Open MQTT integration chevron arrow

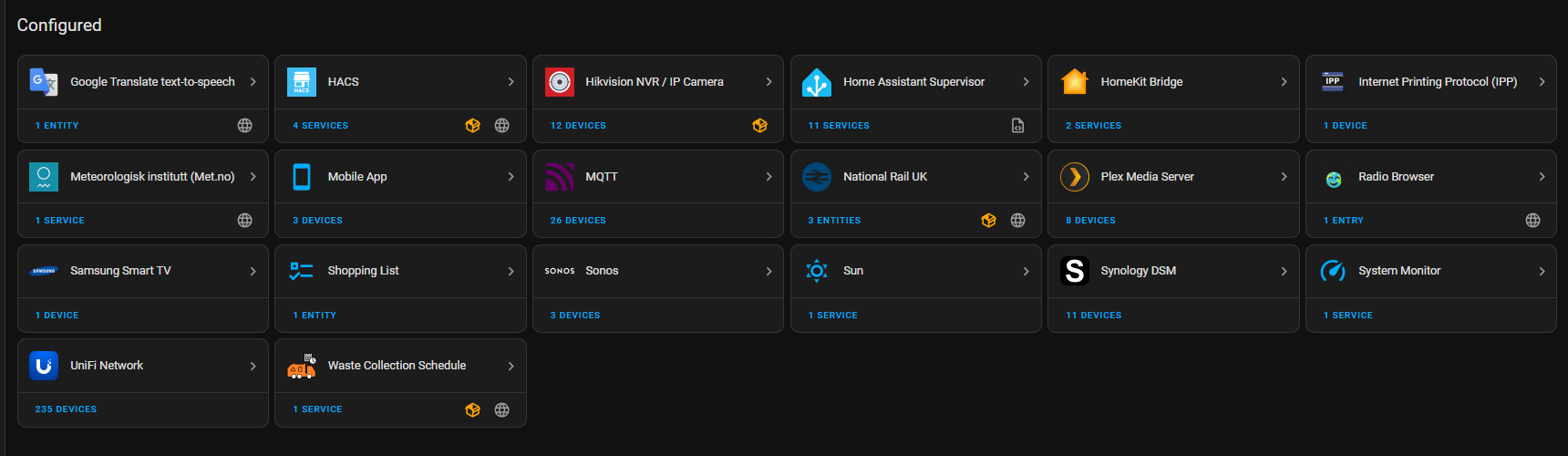[x=769, y=177]
